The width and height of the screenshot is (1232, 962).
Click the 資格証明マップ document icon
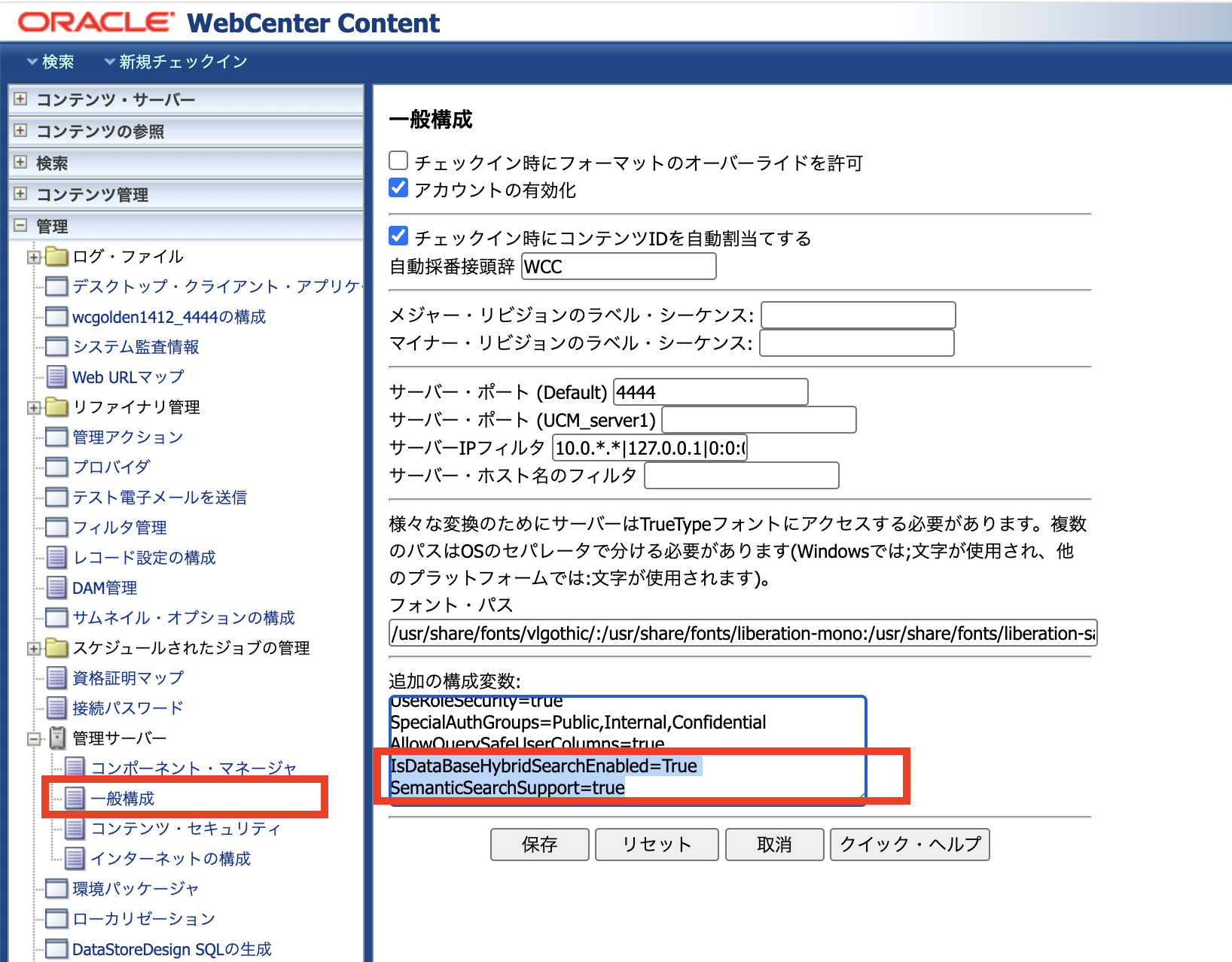tap(56, 678)
